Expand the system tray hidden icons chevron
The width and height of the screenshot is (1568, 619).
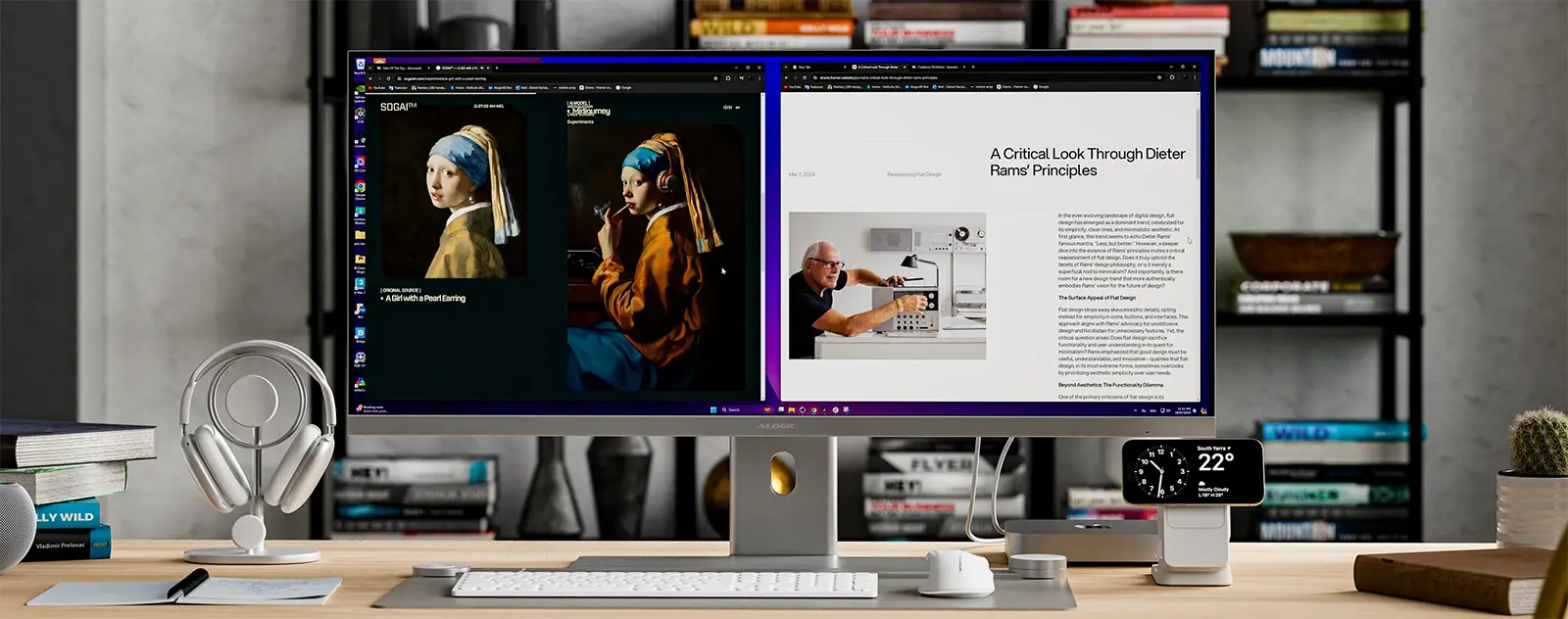tap(1137, 410)
